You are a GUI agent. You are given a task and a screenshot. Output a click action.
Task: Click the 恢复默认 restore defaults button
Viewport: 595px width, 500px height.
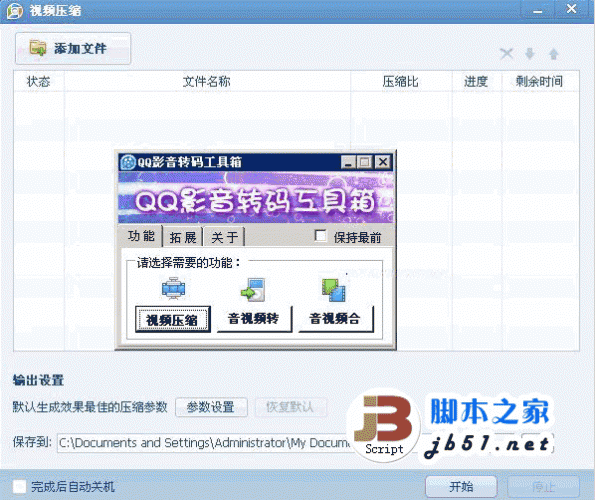click(x=290, y=407)
